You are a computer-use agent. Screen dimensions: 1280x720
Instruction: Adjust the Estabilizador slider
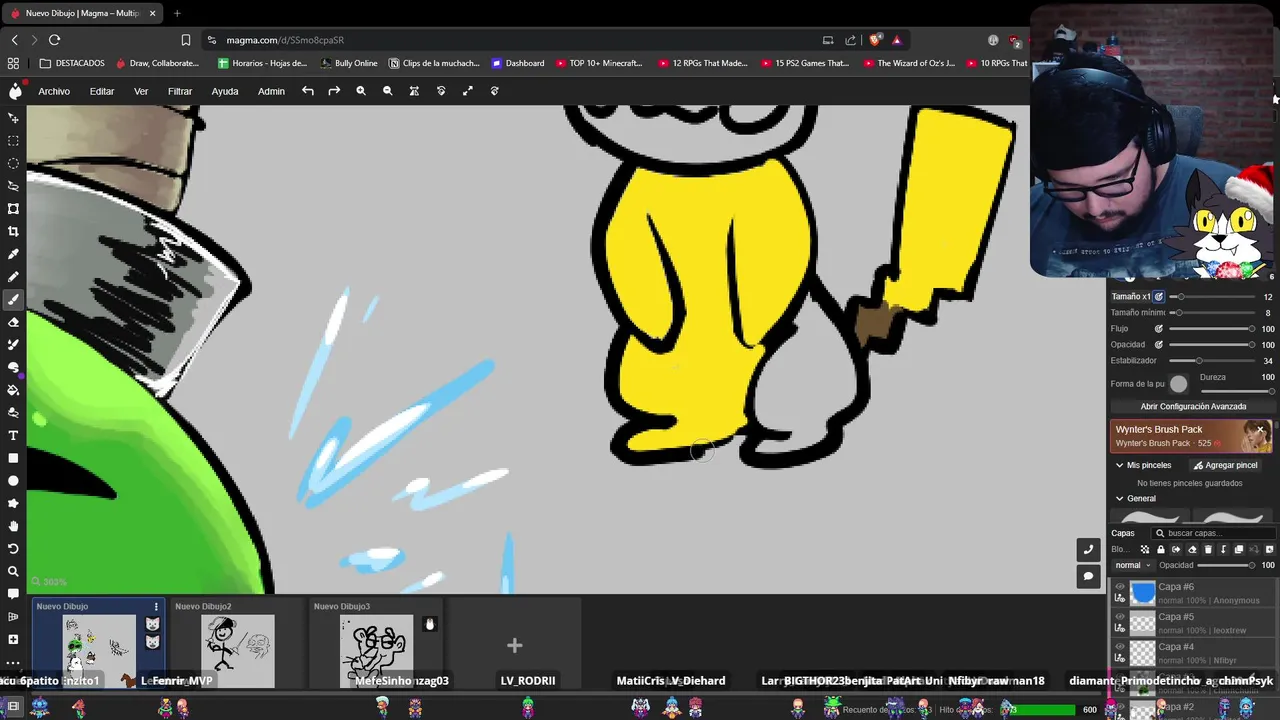(x=1211, y=361)
